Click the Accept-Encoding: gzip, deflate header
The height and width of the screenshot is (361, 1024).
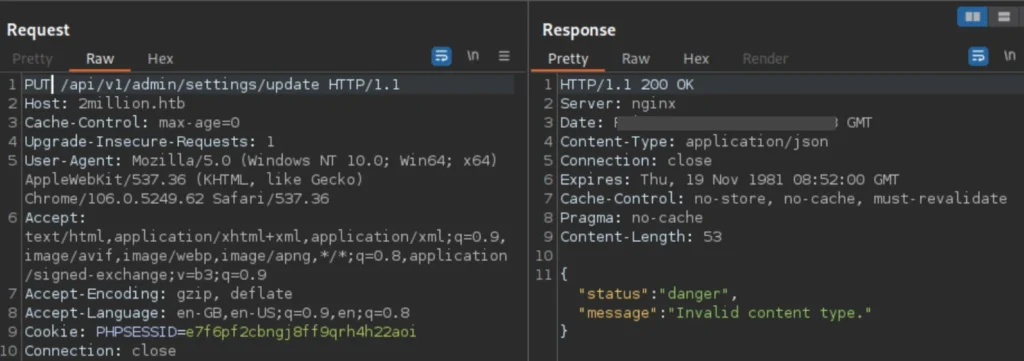click(x=158, y=294)
